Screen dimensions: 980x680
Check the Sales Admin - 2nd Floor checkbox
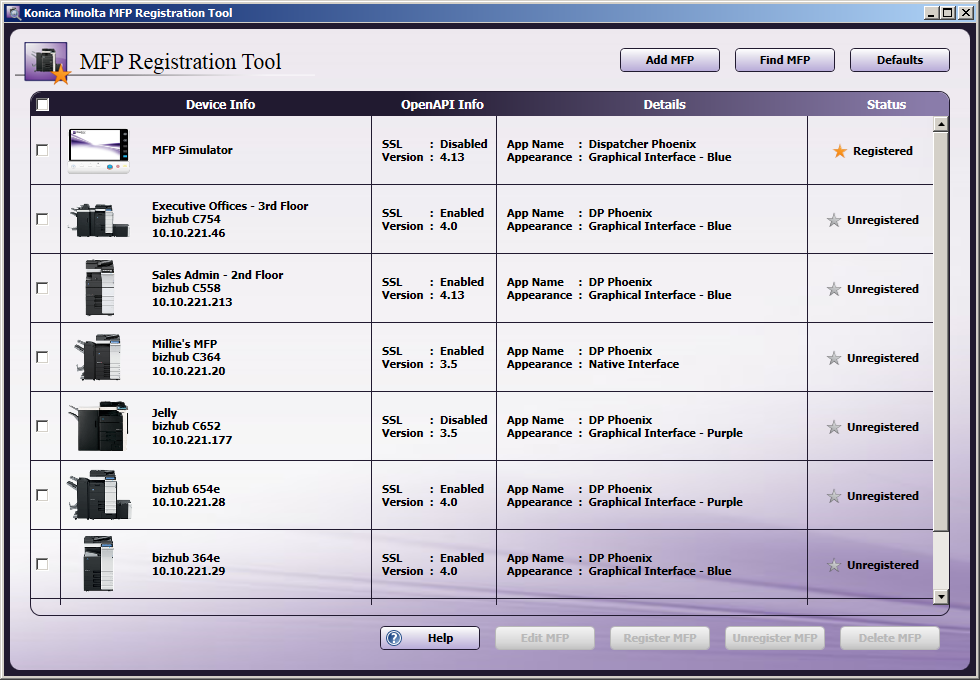click(42, 288)
